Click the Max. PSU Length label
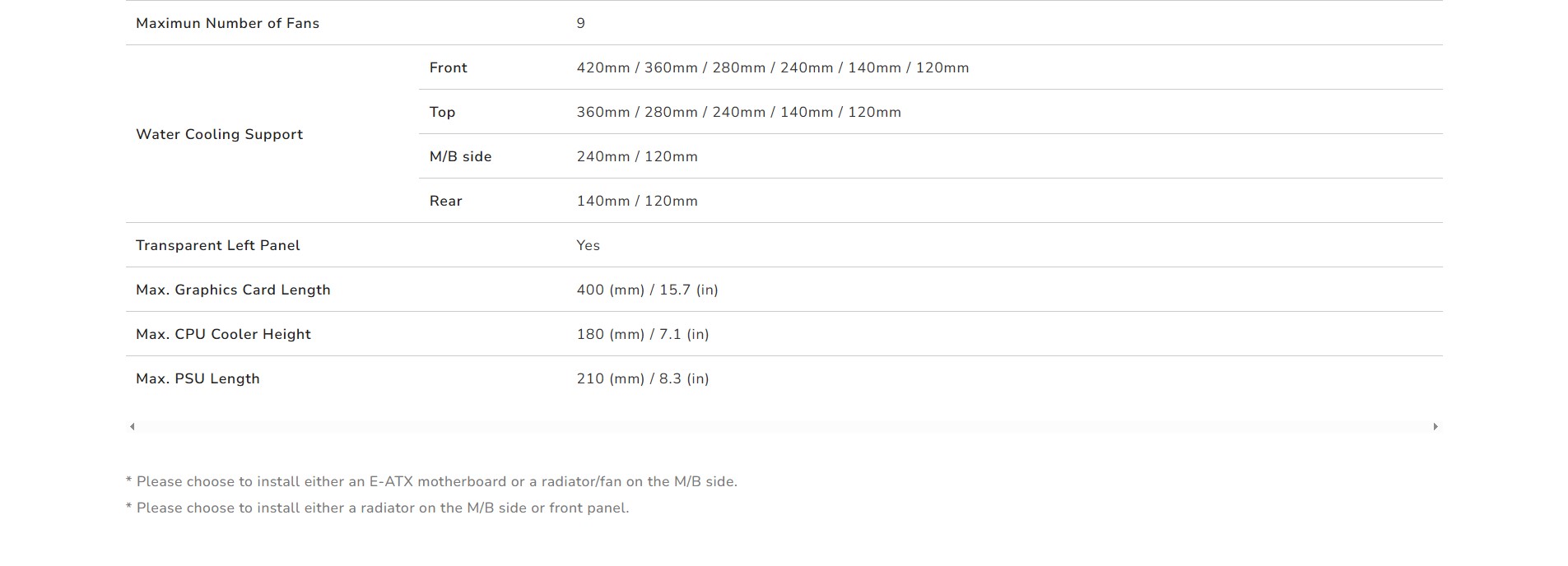The width and height of the screenshot is (1568, 566). click(x=198, y=378)
